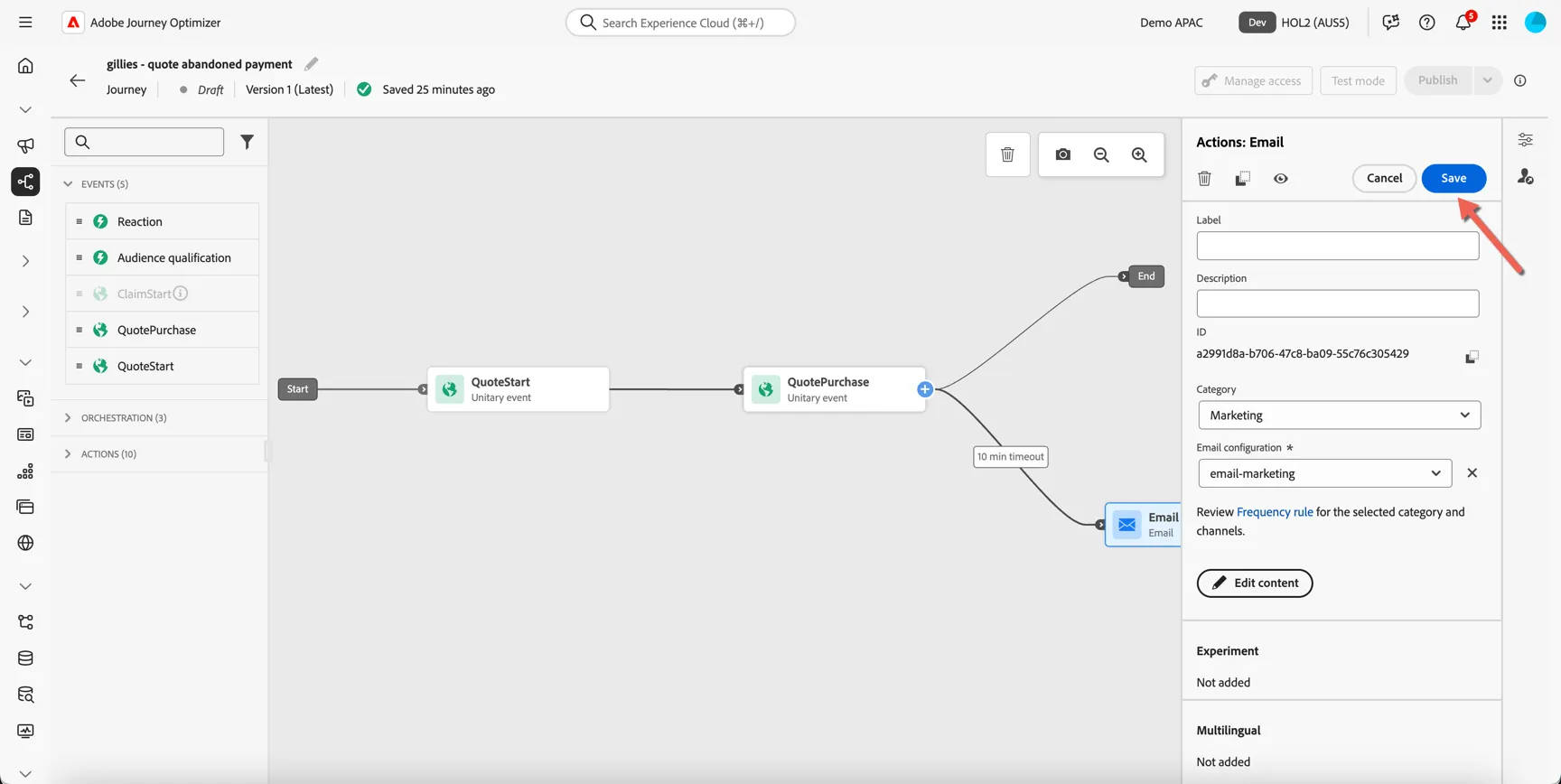Select the QuotePurchase event in palette
Image resolution: width=1561 pixels, height=784 pixels.
point(163,330)
